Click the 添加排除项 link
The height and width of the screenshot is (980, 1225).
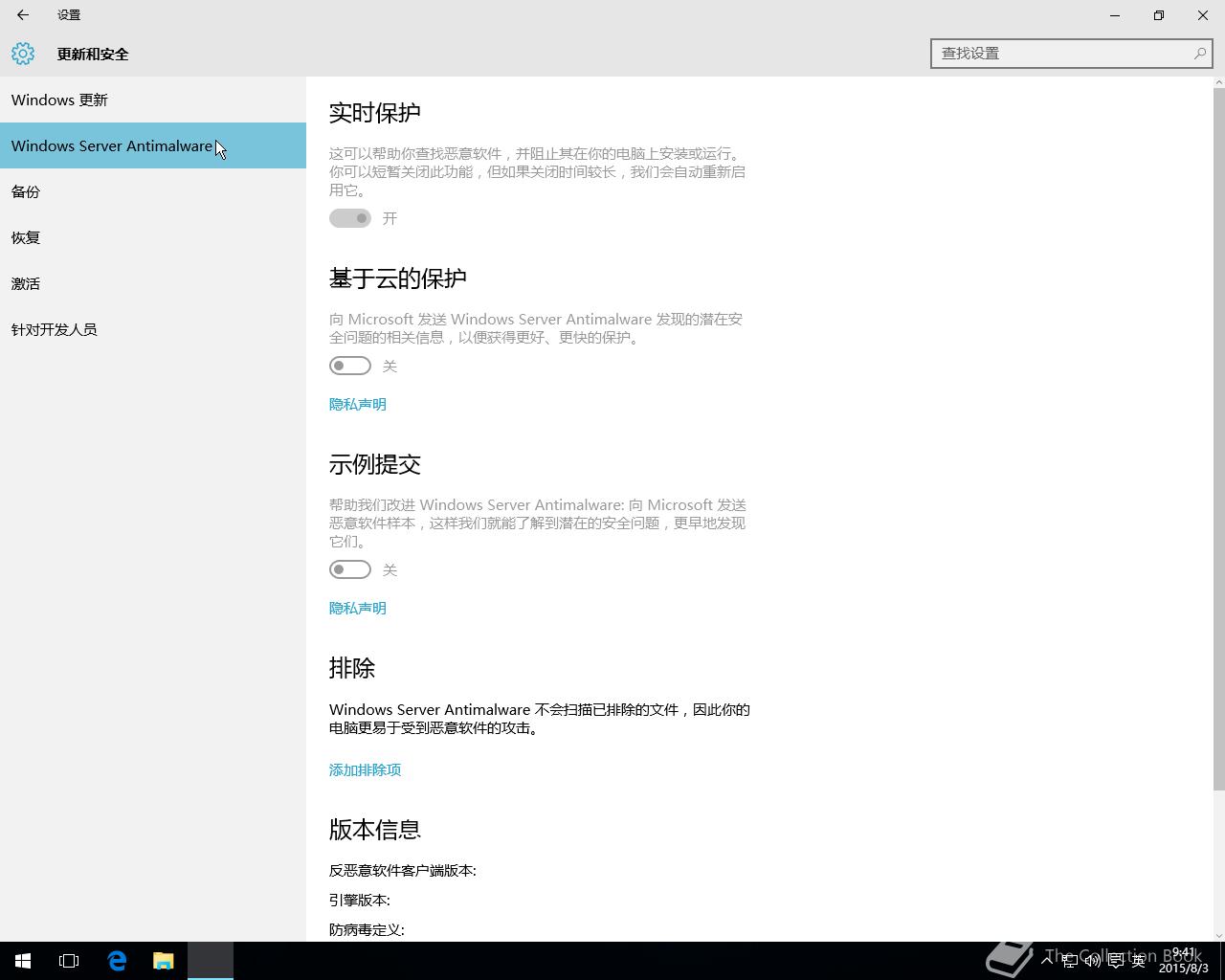(365, 769)
